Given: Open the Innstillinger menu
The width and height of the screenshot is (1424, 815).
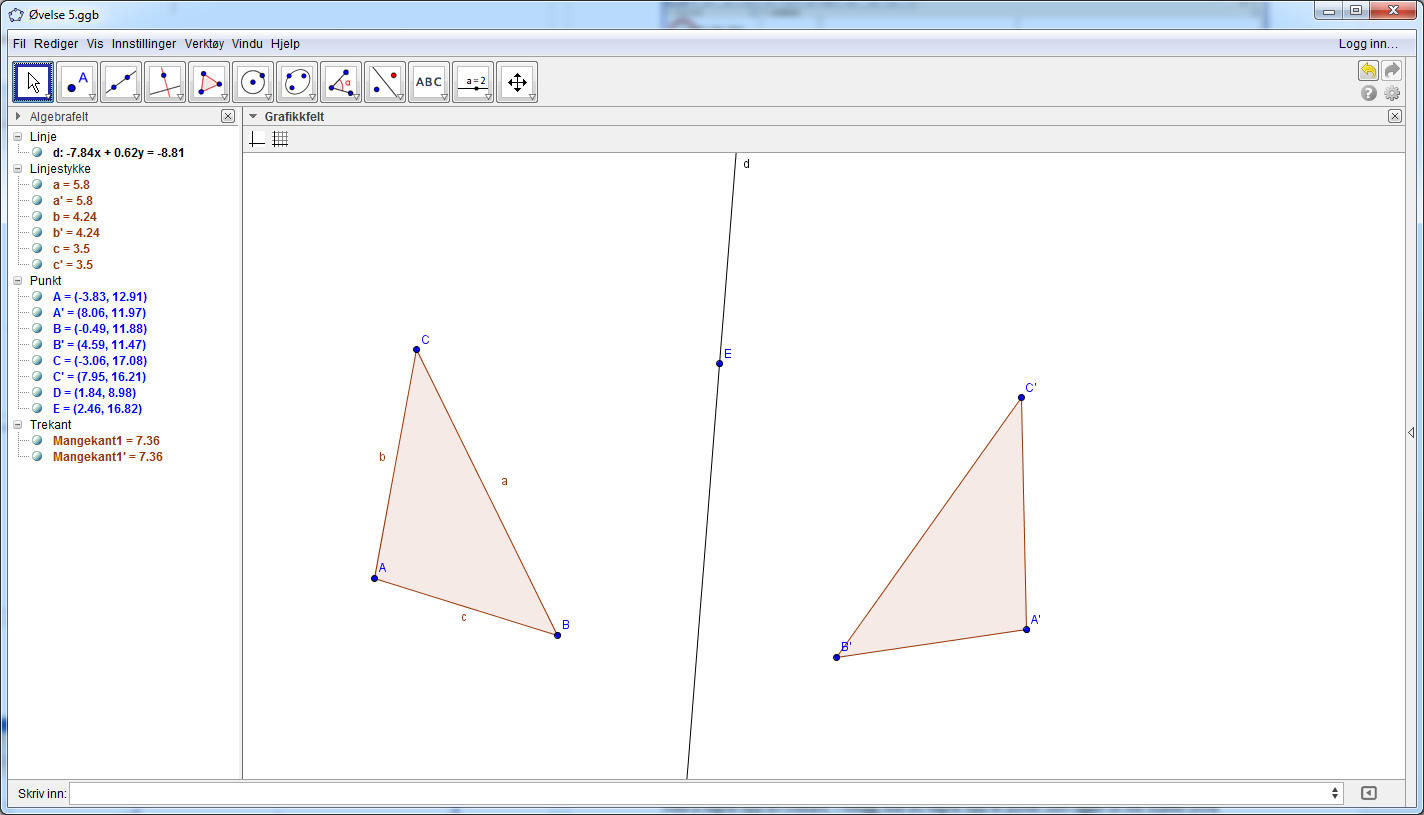Looking at the screenshot, I should tap(144, 44).
